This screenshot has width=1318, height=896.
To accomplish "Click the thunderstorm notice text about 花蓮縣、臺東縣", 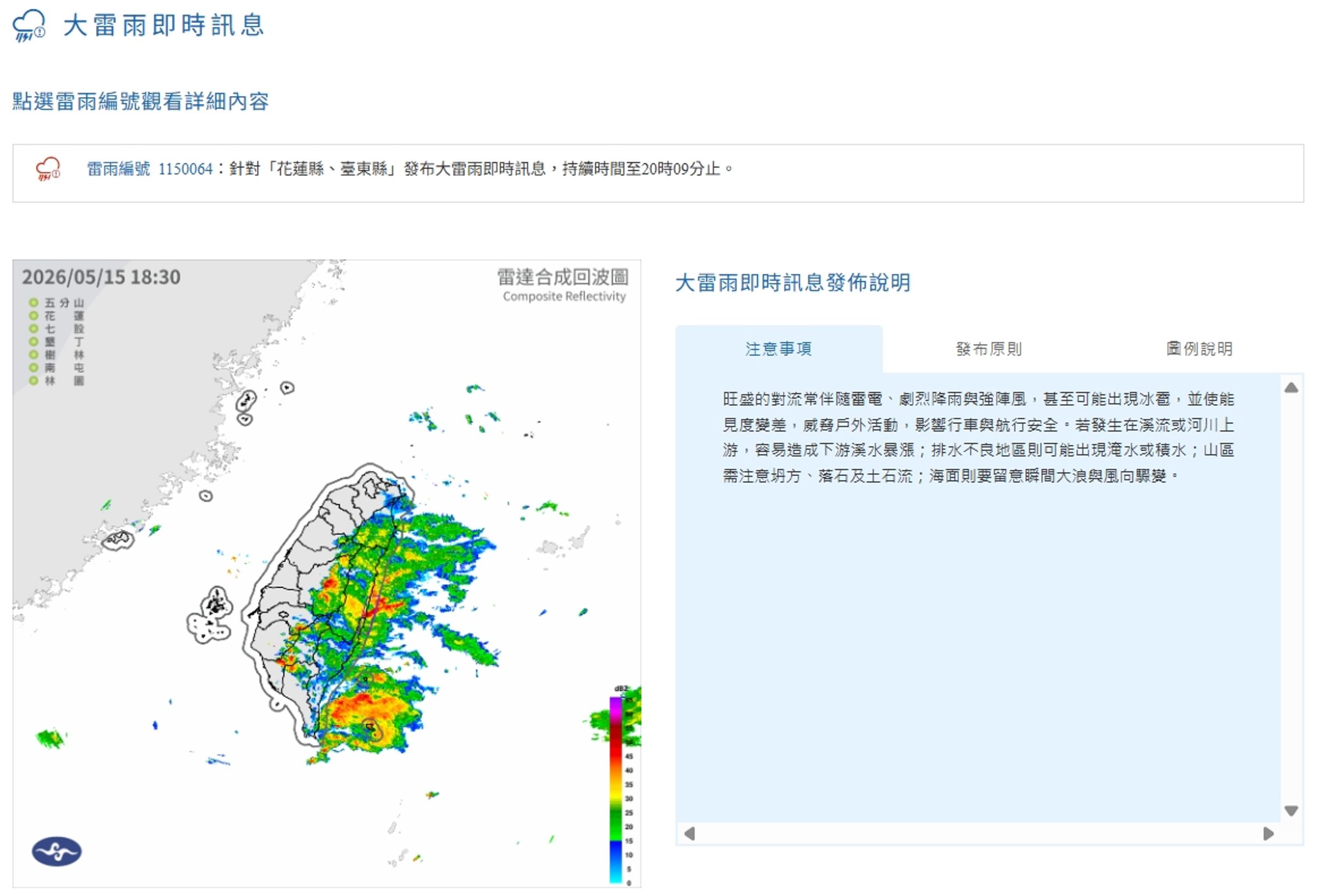I will pyautogui.click(x=481, y=169).
